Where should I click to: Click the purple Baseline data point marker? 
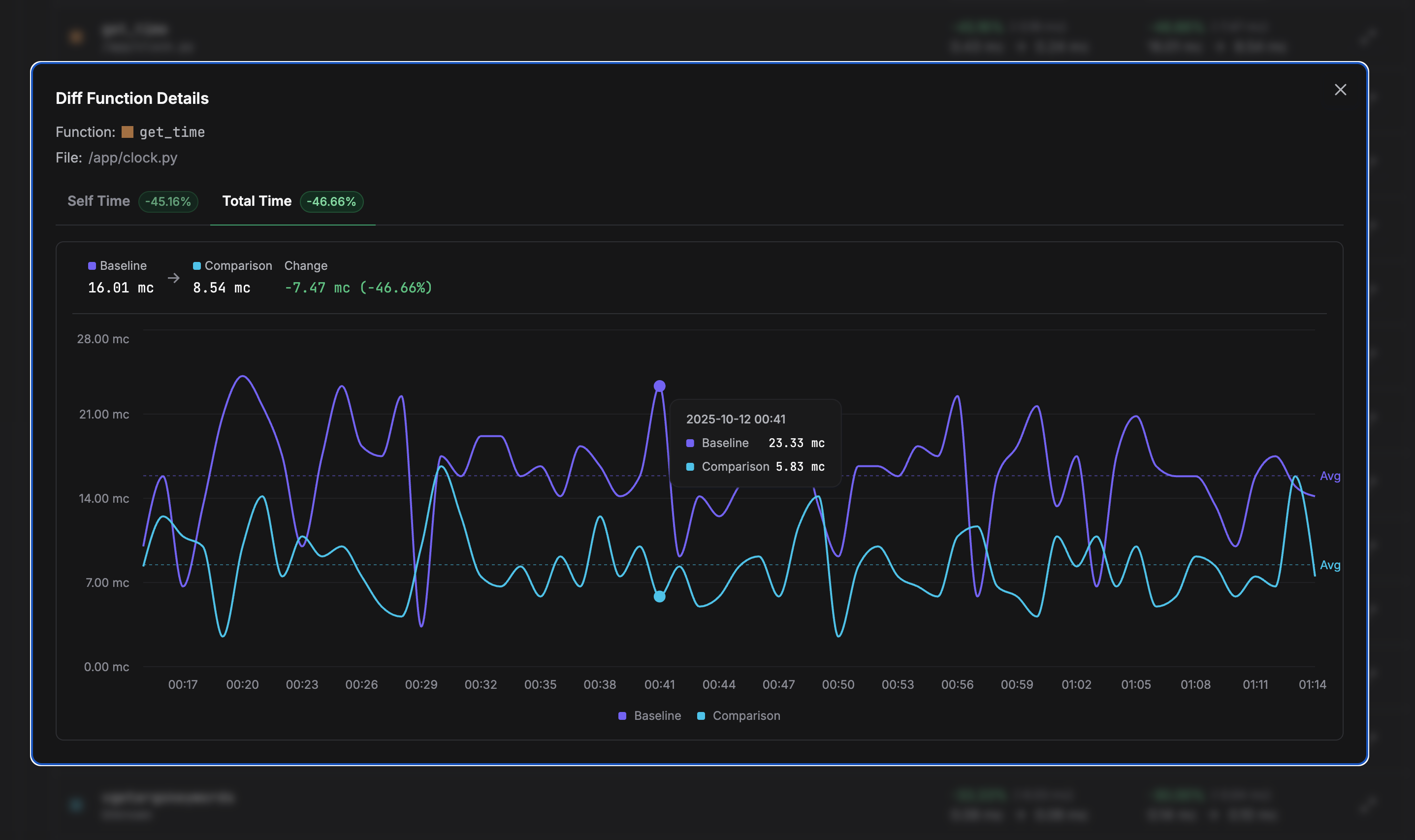click(x=659, y=386)
